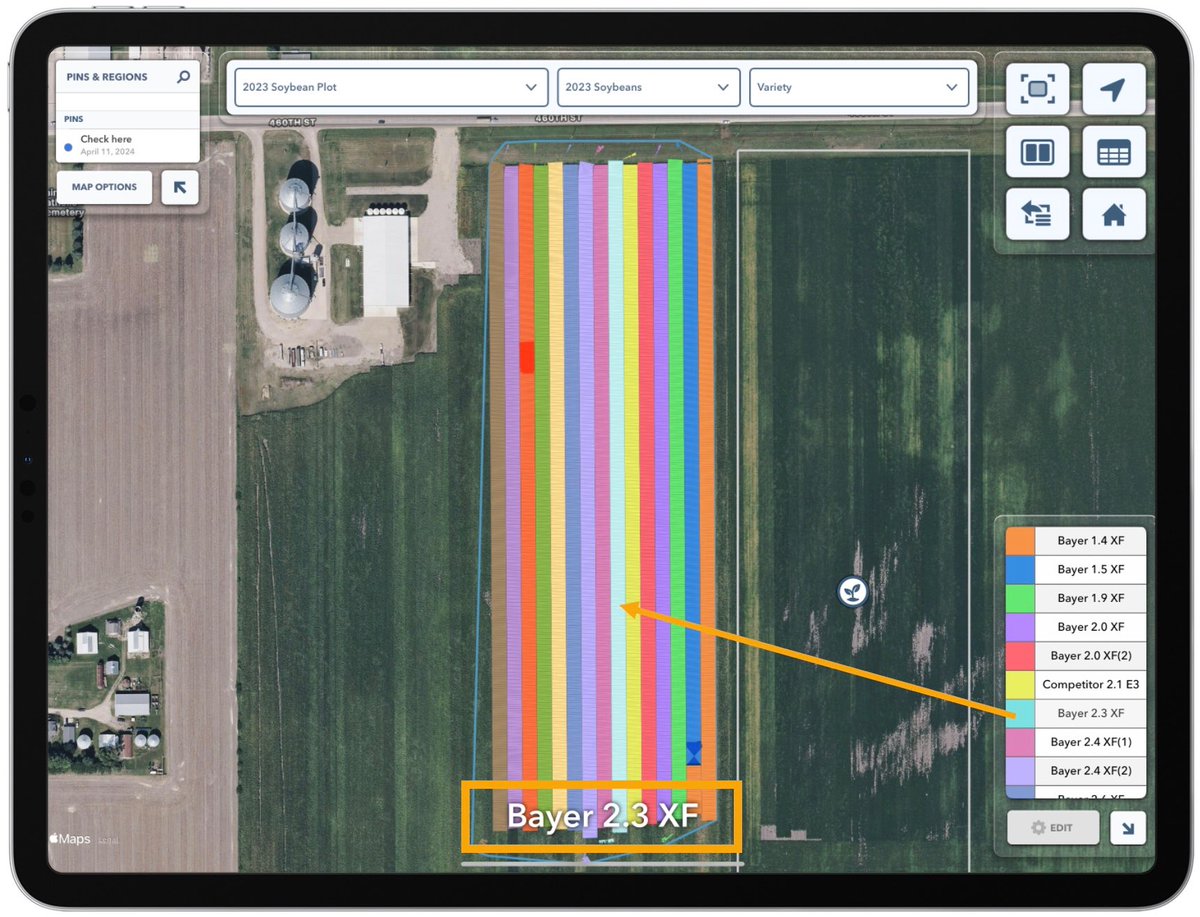This screenshot has width=1200, height=917.
Task: Search pins and regions magnifier icon
Action: click(183, 77)
